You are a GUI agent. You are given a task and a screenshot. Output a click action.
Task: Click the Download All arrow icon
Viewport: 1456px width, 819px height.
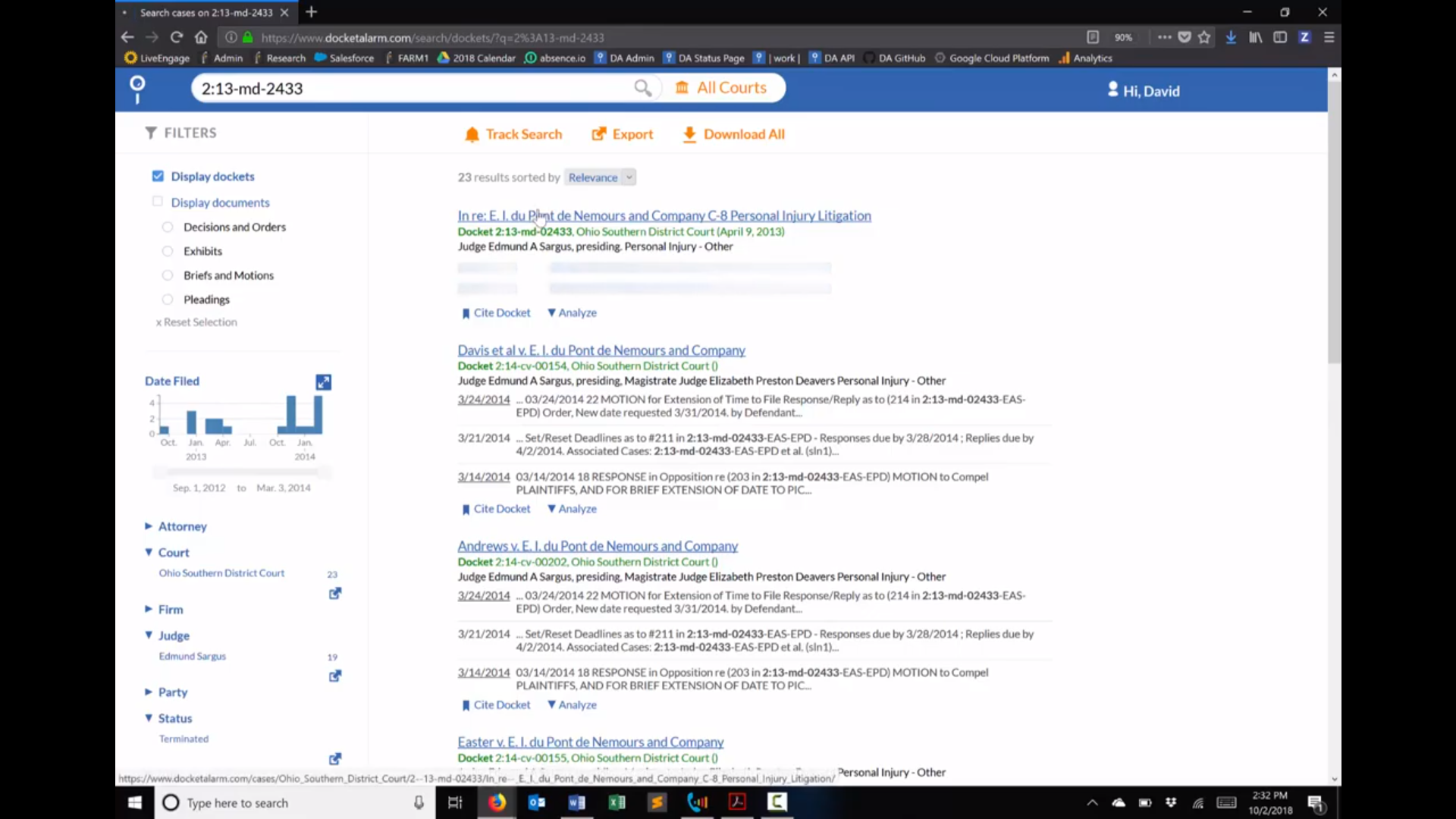coord(689,134)
